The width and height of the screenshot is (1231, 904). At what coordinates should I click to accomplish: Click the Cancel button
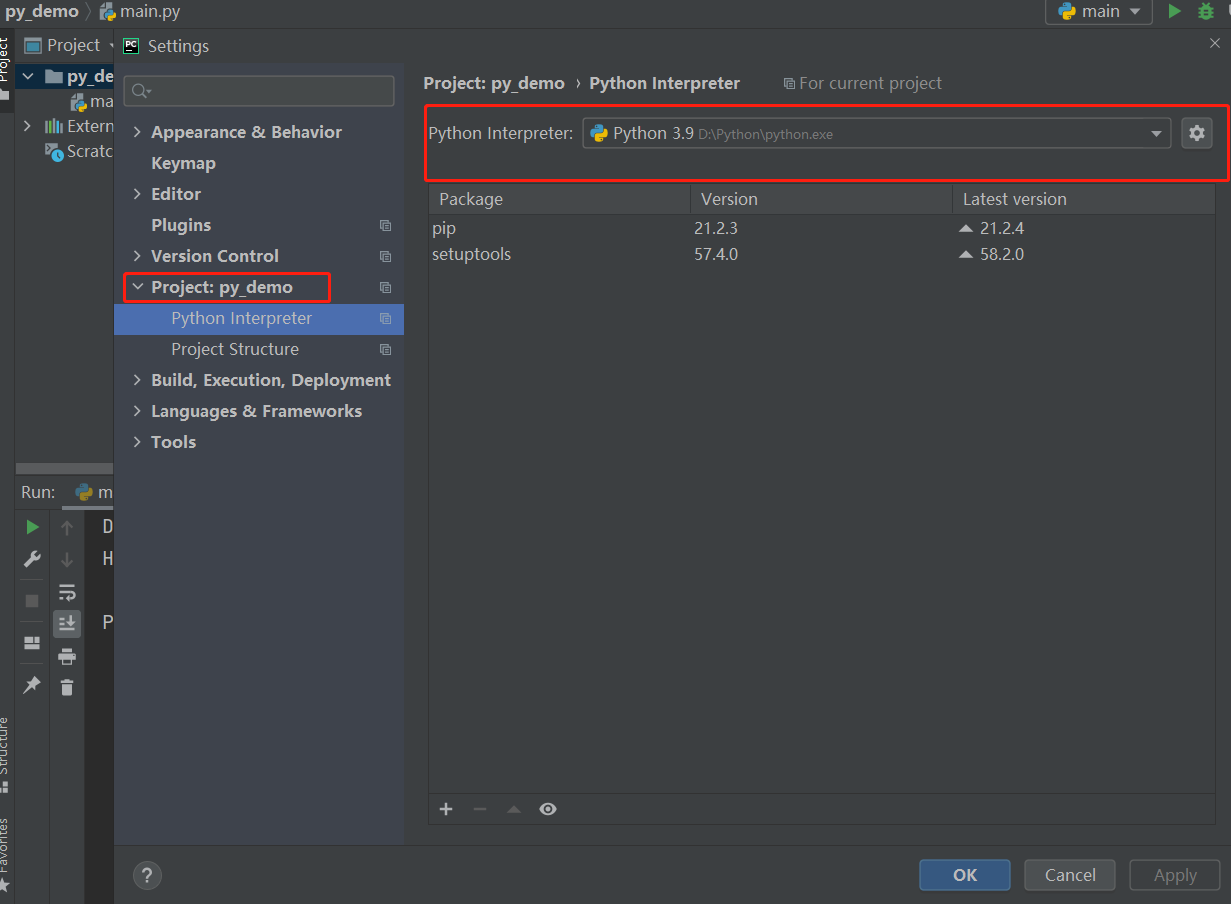[1070, 875]
